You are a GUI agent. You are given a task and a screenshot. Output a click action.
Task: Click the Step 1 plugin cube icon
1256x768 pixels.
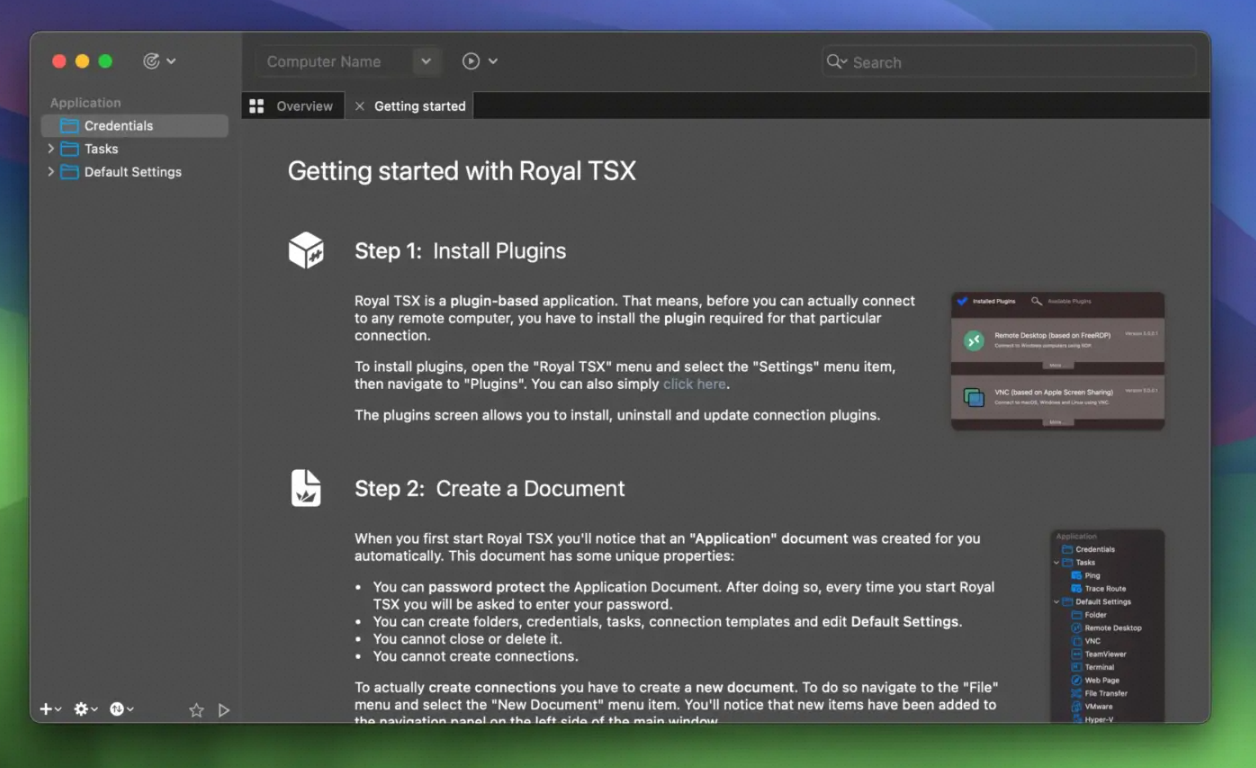click(x=306, y=250)
